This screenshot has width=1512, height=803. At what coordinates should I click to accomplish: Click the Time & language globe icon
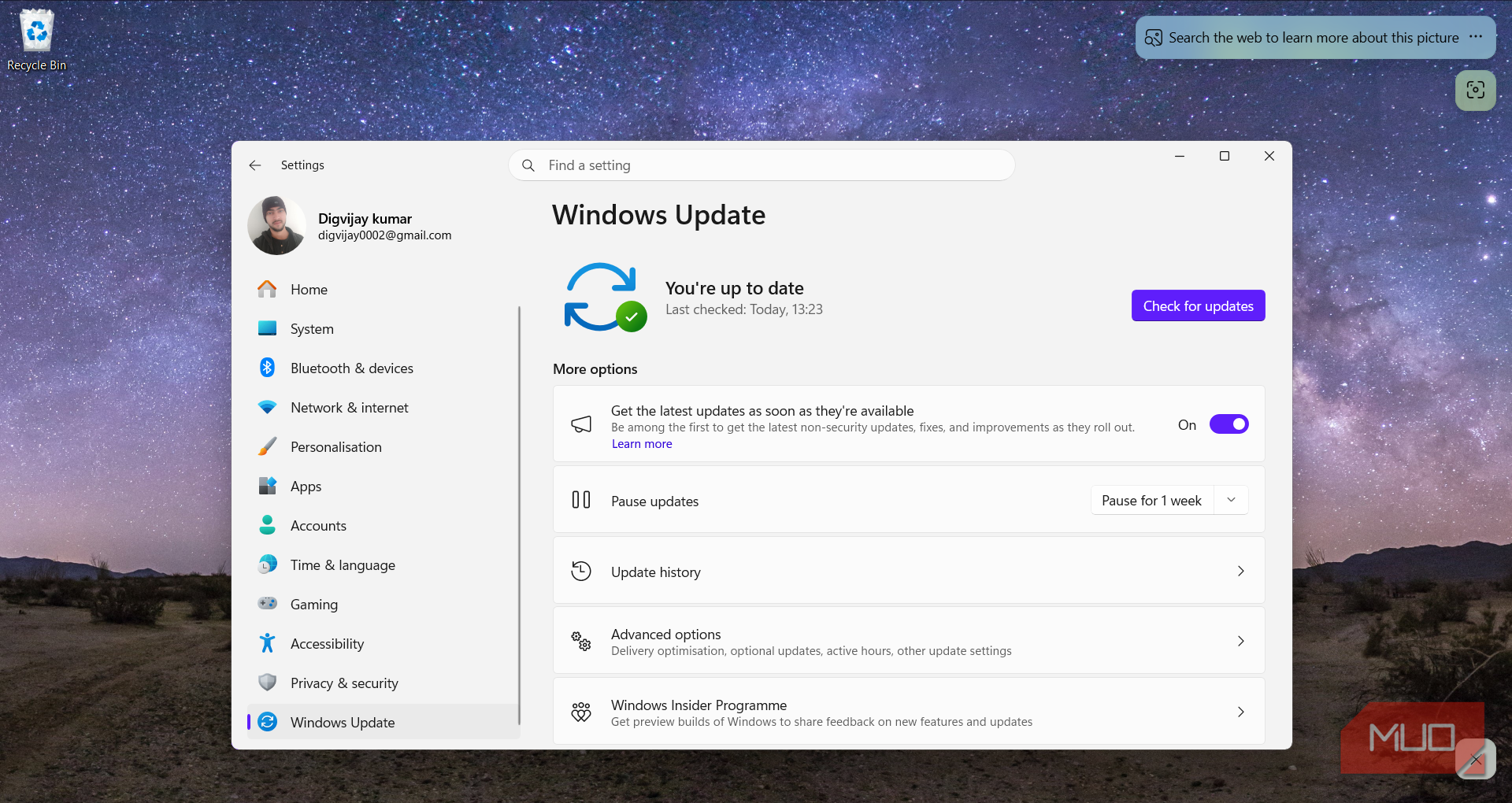pyautogui.click(x=268, y=564)
